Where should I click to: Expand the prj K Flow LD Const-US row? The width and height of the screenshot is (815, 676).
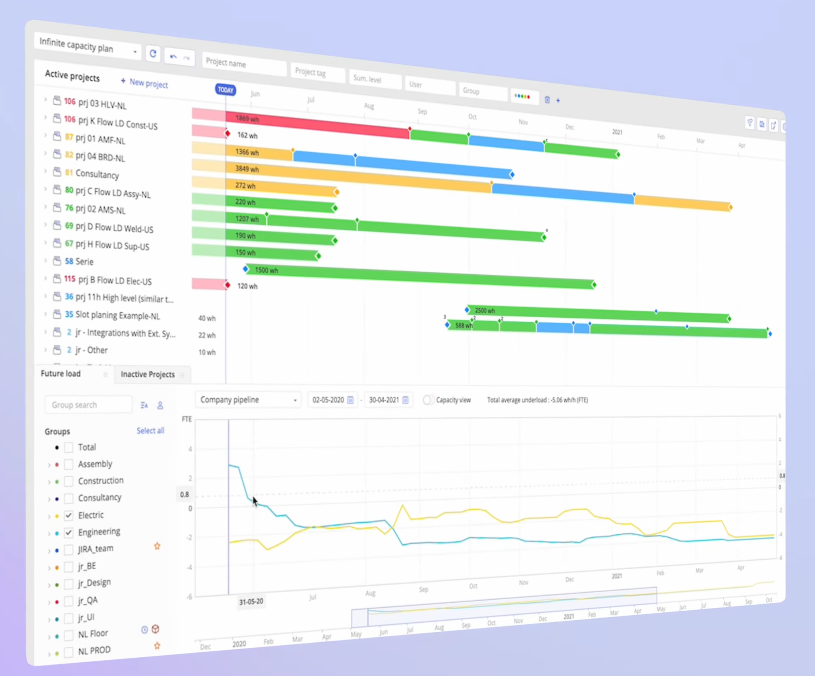(45, 117)
